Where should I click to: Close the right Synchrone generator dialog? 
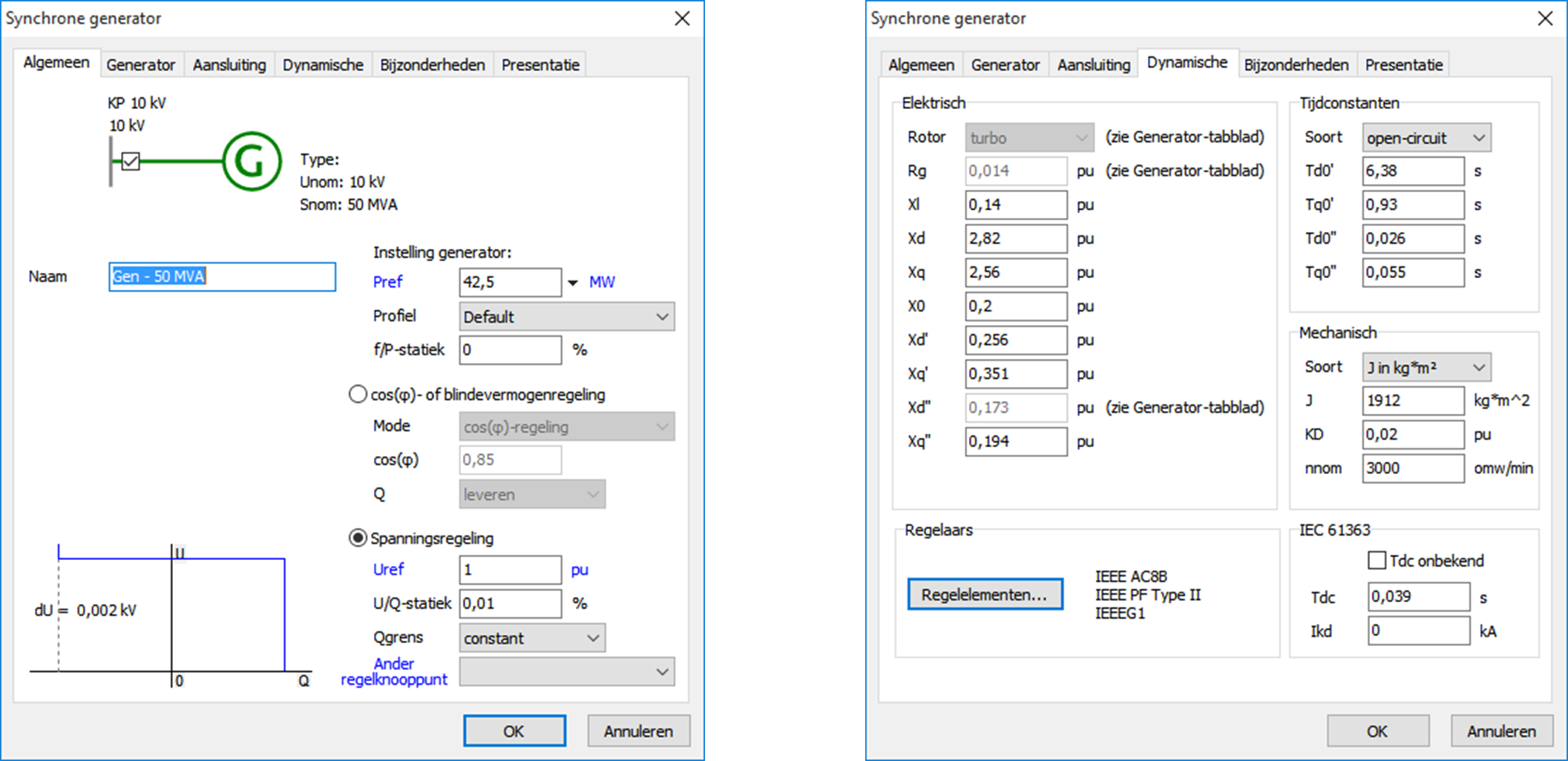click(1545, 19)
